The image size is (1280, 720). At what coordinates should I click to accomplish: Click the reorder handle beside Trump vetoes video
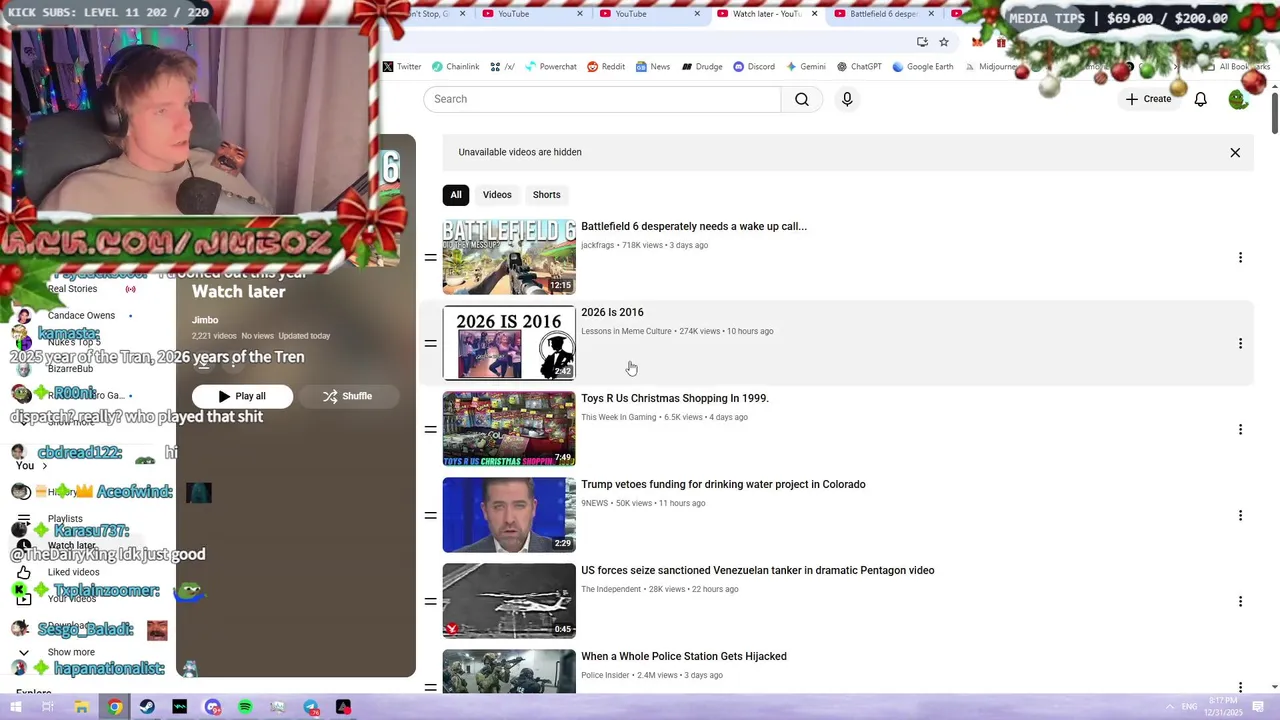pyautogui.click(x=430, y=516)
